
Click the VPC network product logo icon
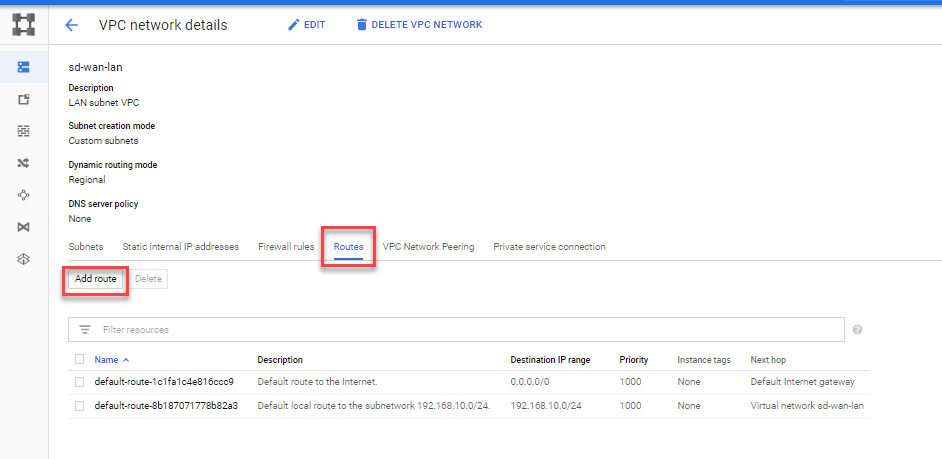(23, 25)
